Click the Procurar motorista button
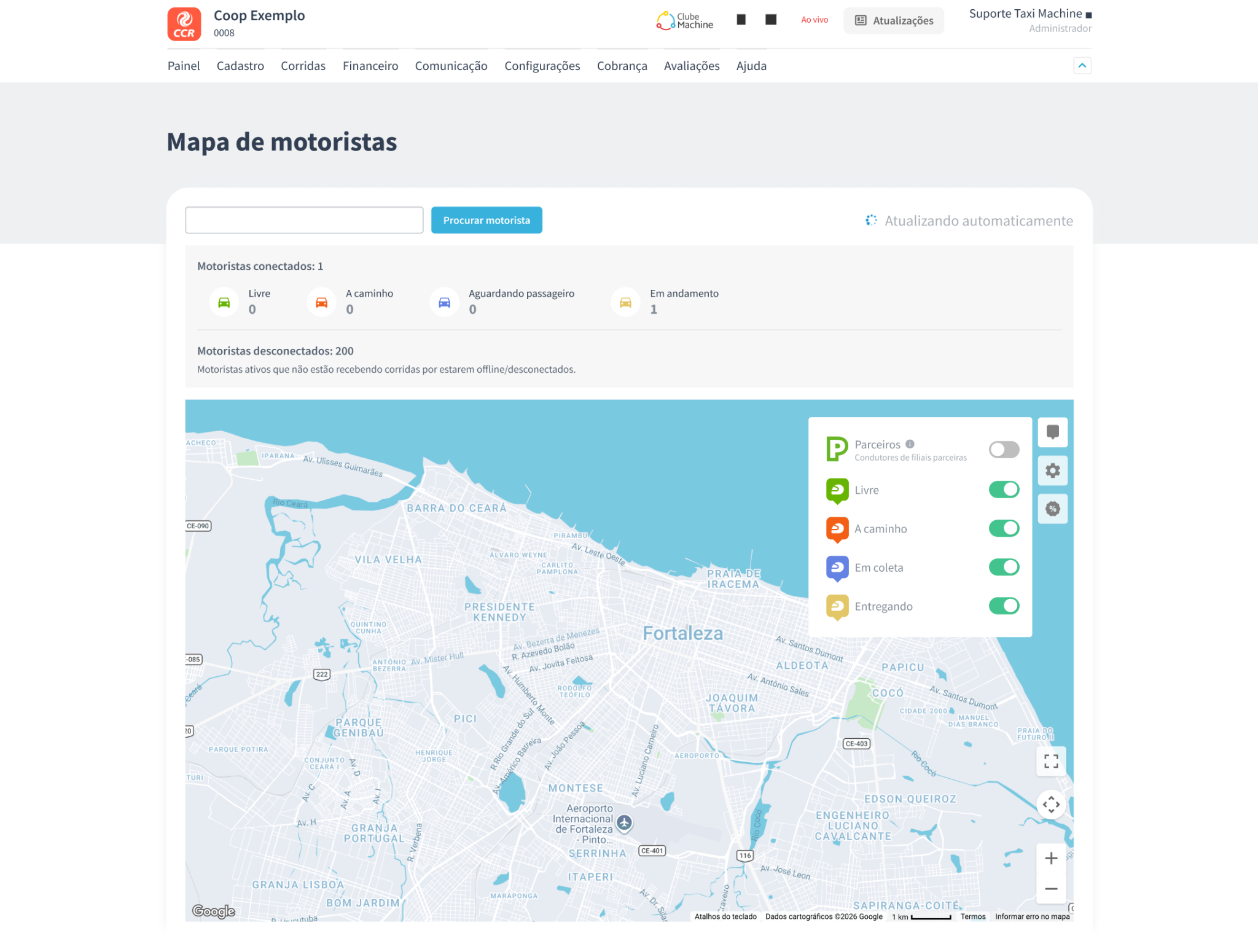This screenshot has height=952, width=1258. [486, 220]
